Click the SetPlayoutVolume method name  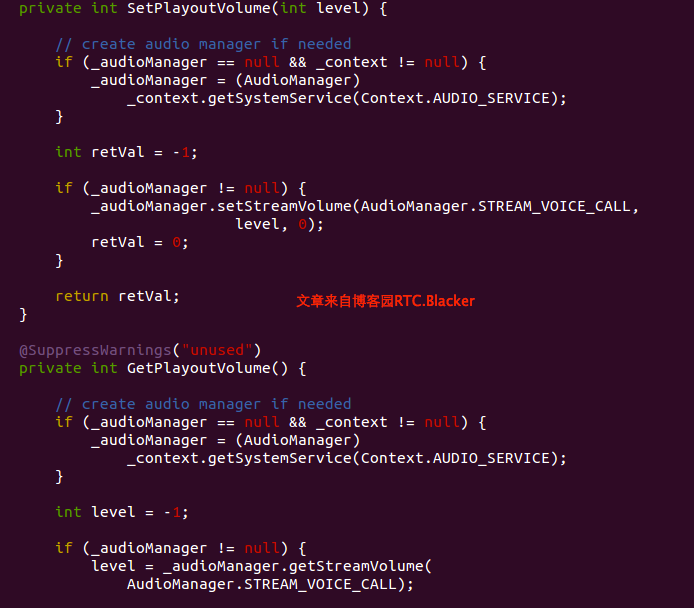pos(199,8)
